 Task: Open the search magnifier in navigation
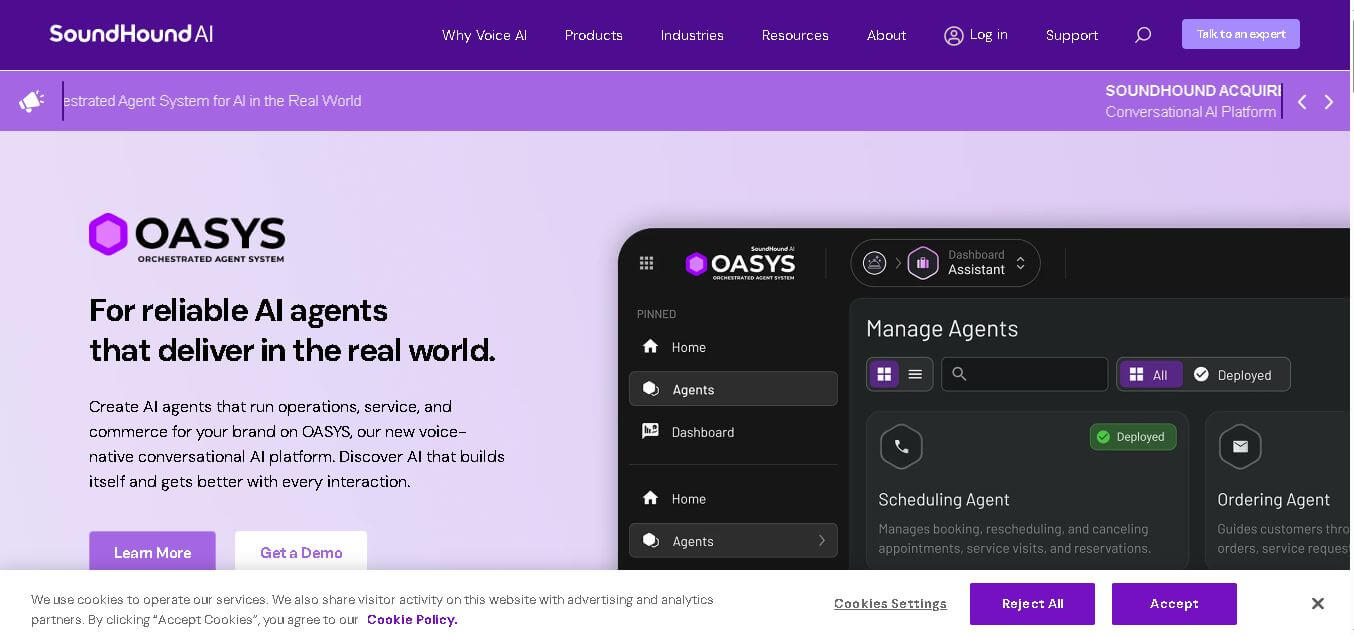tap(1143, 35)
